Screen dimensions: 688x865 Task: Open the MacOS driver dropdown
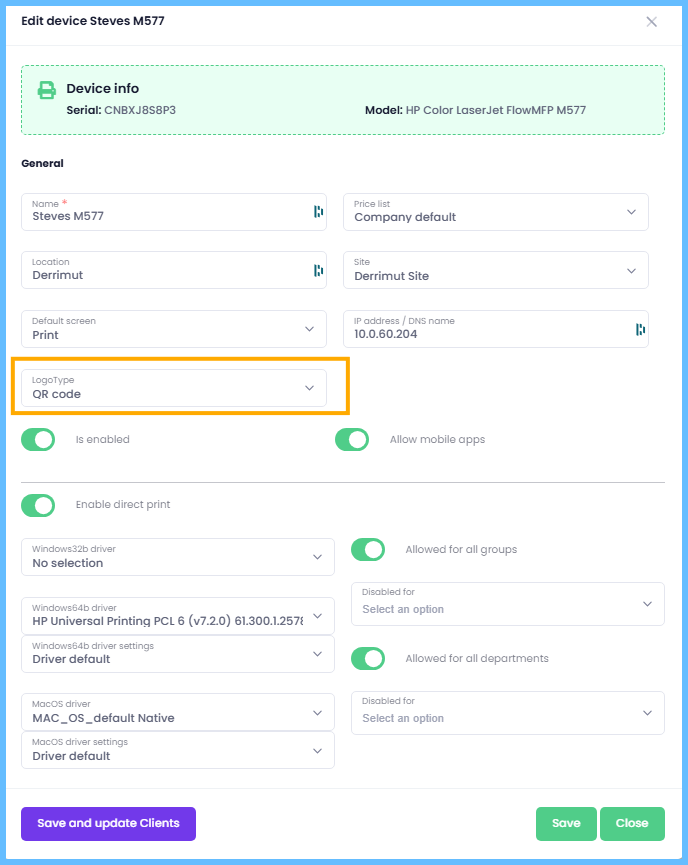click(x=178, y=712)
